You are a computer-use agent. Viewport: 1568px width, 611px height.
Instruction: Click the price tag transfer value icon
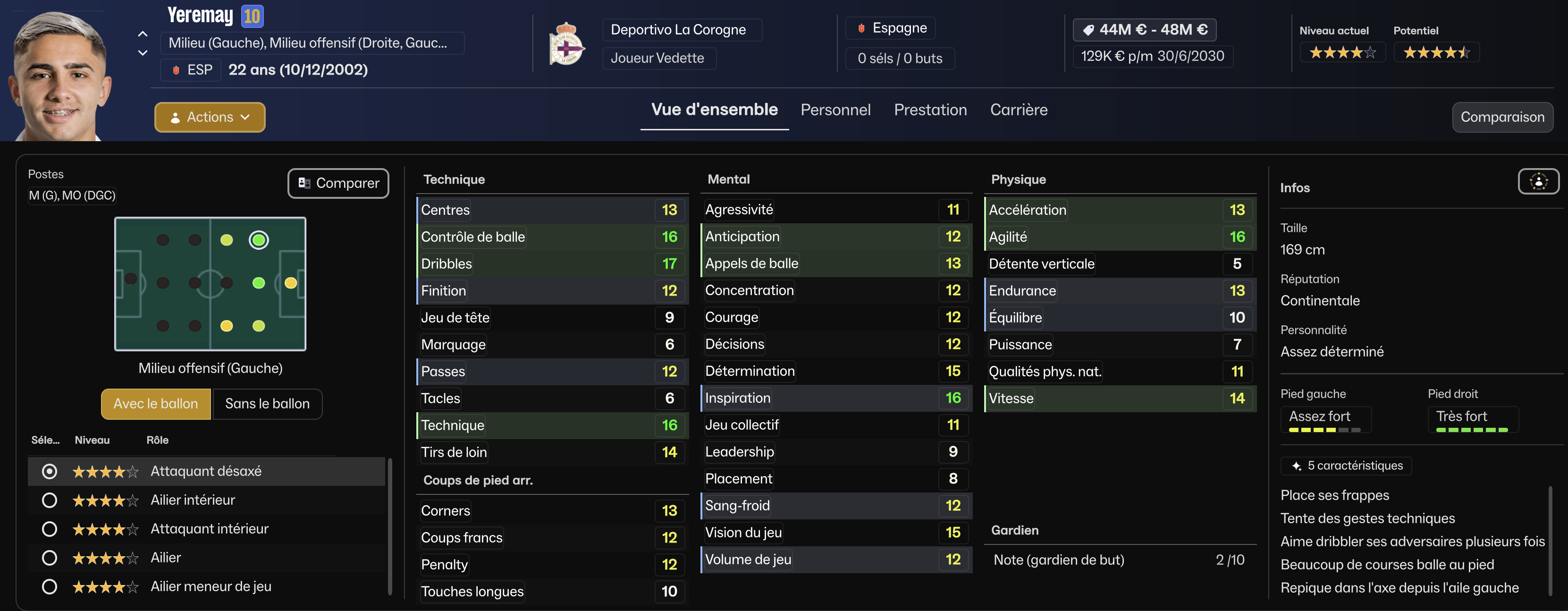point(1088,30)
